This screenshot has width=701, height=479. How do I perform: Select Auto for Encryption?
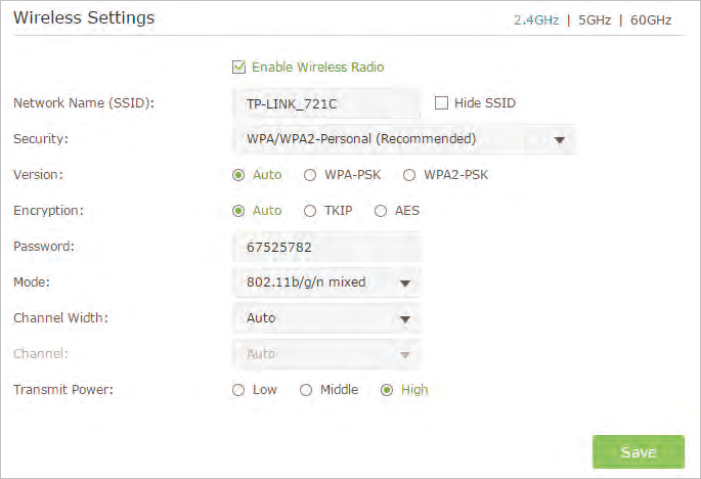tap(238, 211)
